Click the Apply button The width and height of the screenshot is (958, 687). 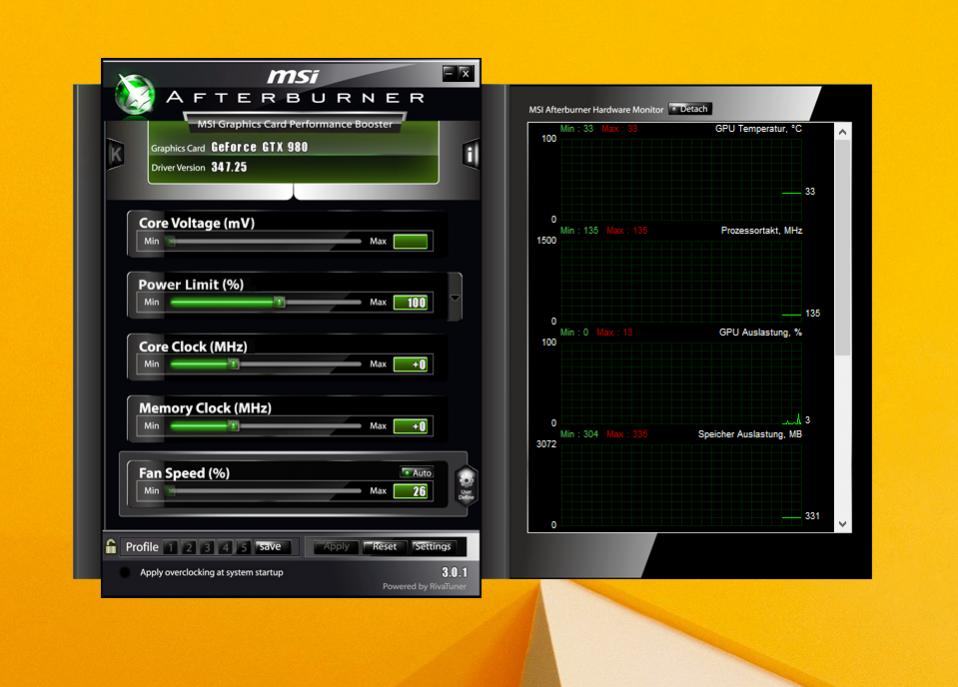tap(335, 546)
